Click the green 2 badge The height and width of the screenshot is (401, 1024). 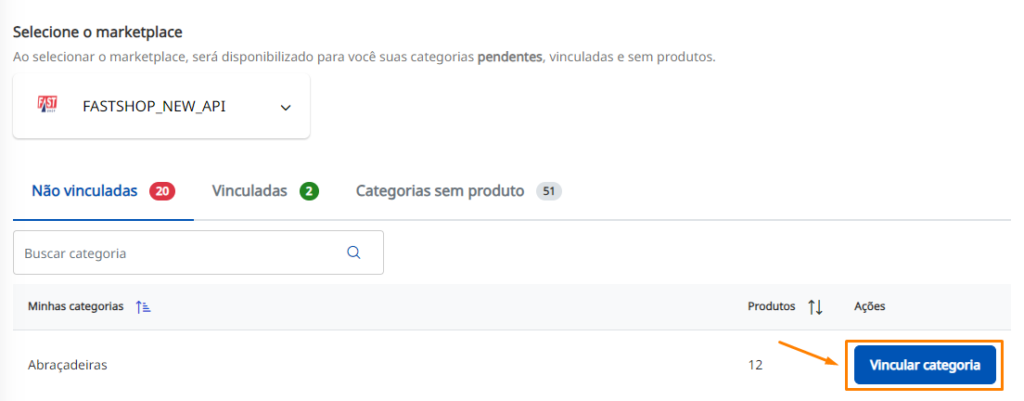[309, 191]
